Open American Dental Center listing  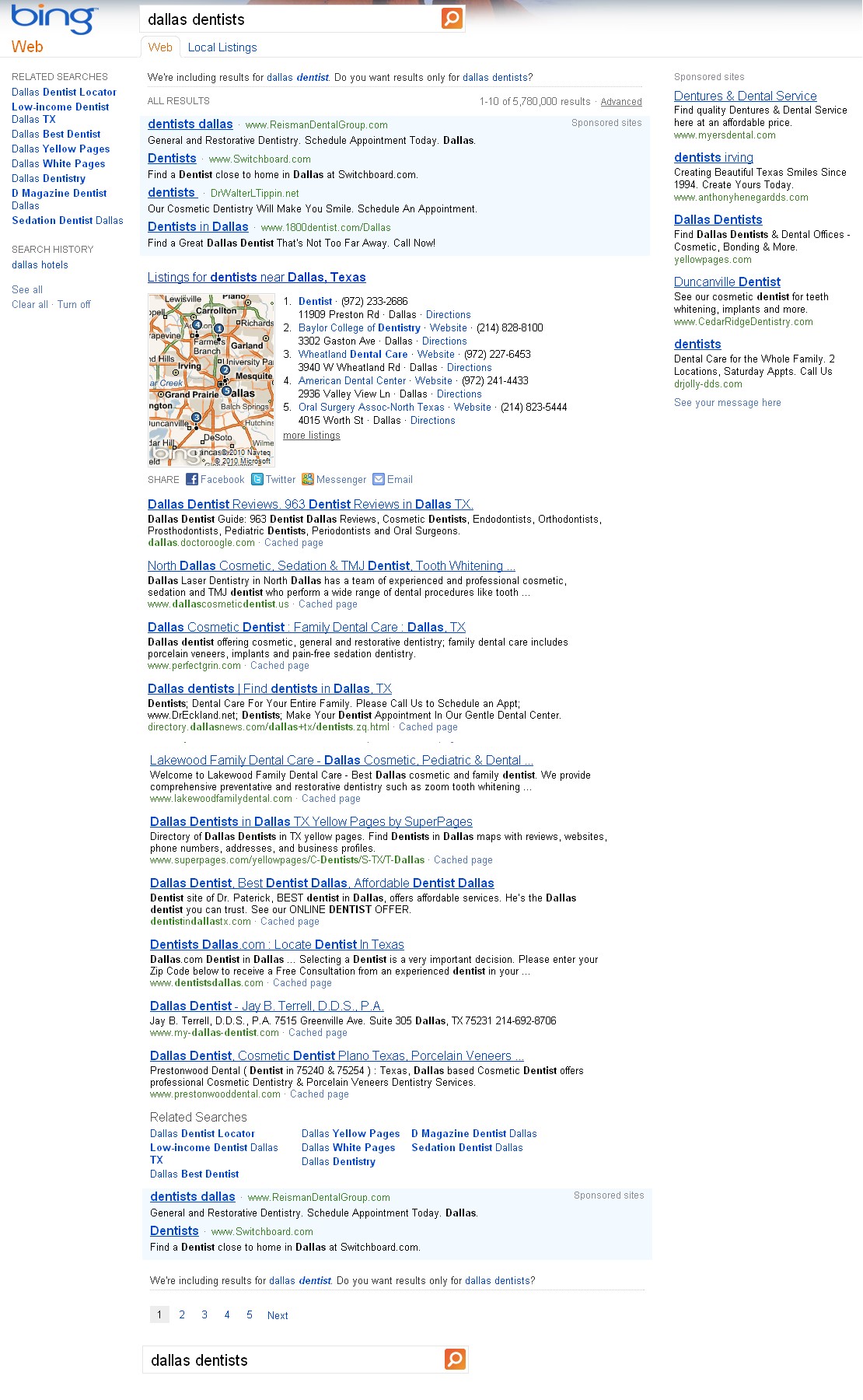click(x=352, y=380)
